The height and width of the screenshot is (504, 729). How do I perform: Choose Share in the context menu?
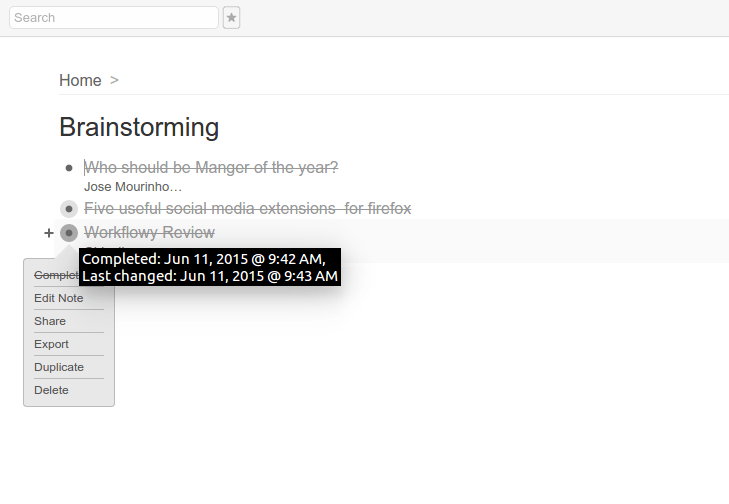(50, 321)
